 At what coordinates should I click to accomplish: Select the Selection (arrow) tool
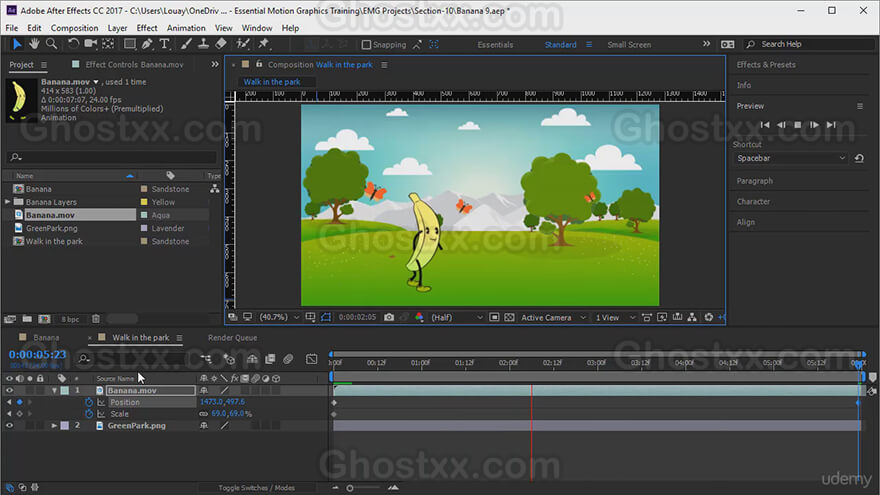point(17,44)
